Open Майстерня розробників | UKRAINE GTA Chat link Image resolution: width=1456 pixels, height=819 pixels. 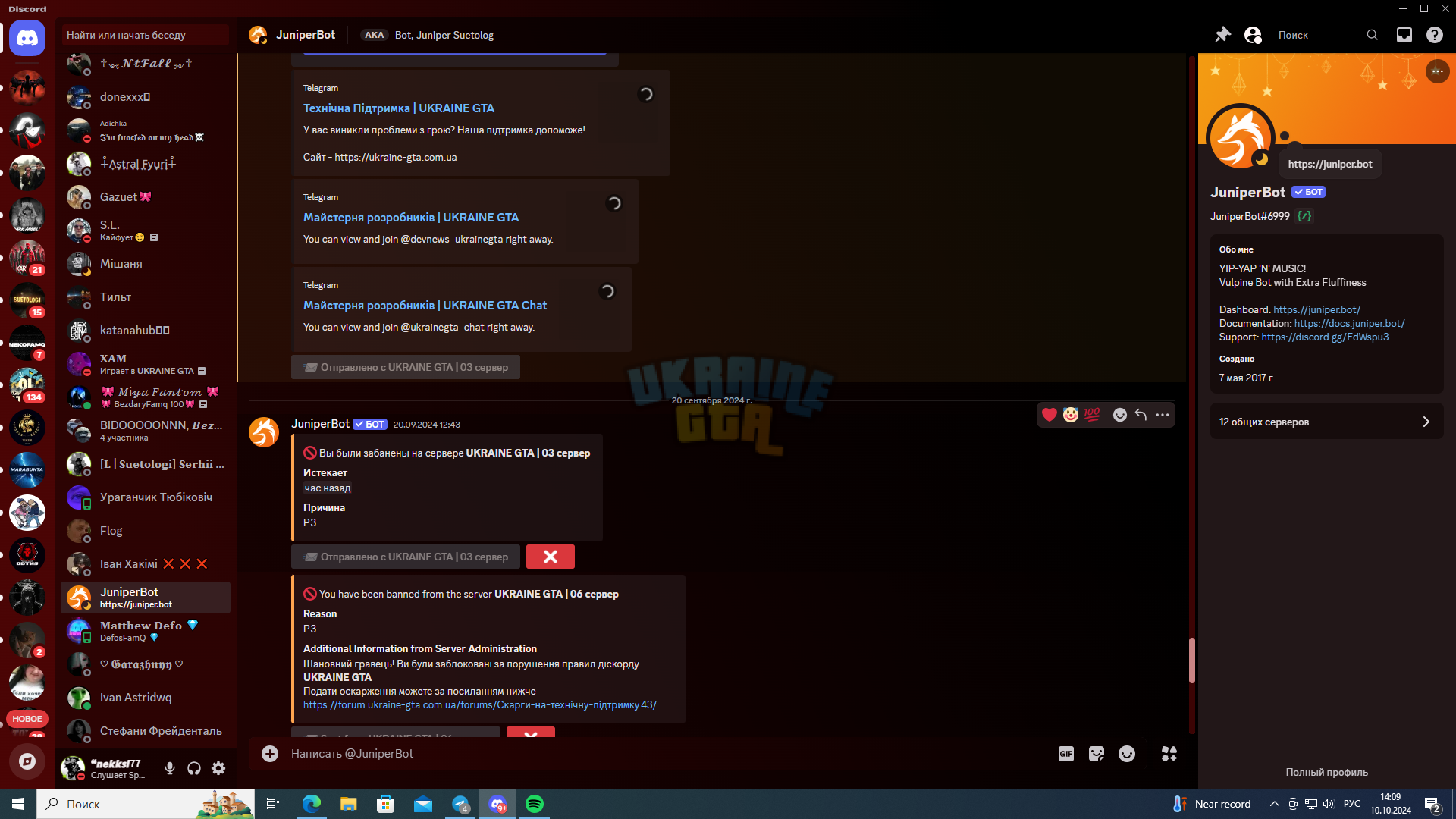coord(425,306)
